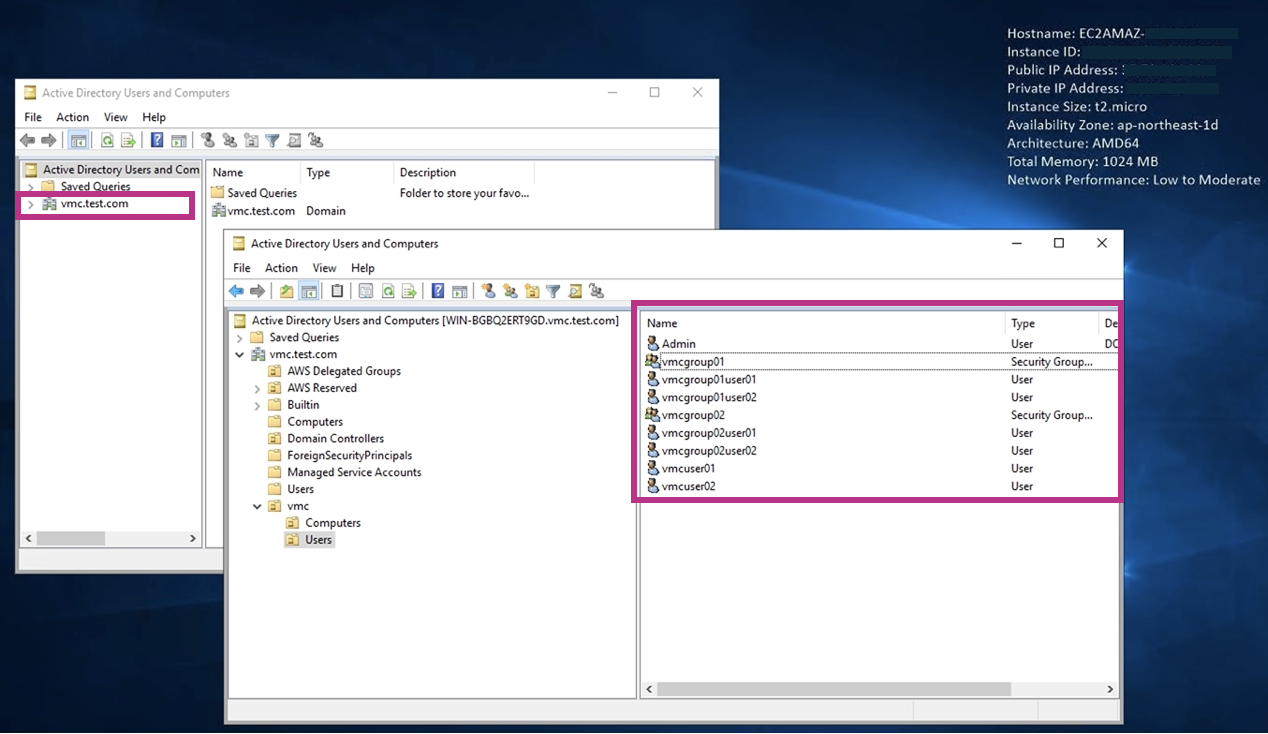Click Forward arrow in back window toolbar
The width and height of the screenshot is (1268, 734).
pos(48,140)
